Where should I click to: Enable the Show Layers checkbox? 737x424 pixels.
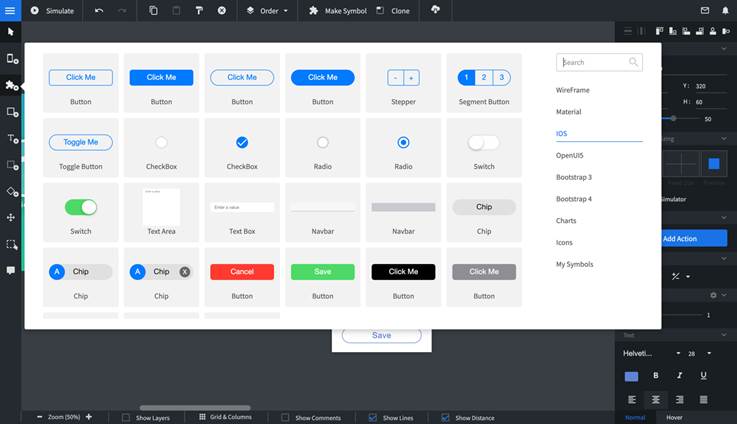pyautogui.click(x=126, y=417)
